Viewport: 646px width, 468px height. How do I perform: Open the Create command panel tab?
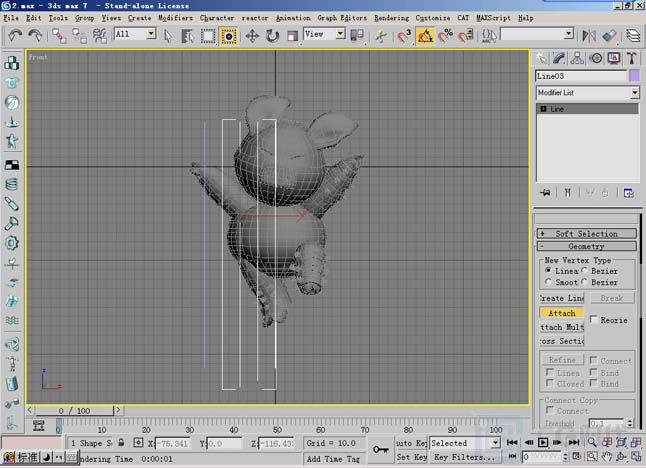[x=541, y=58]
